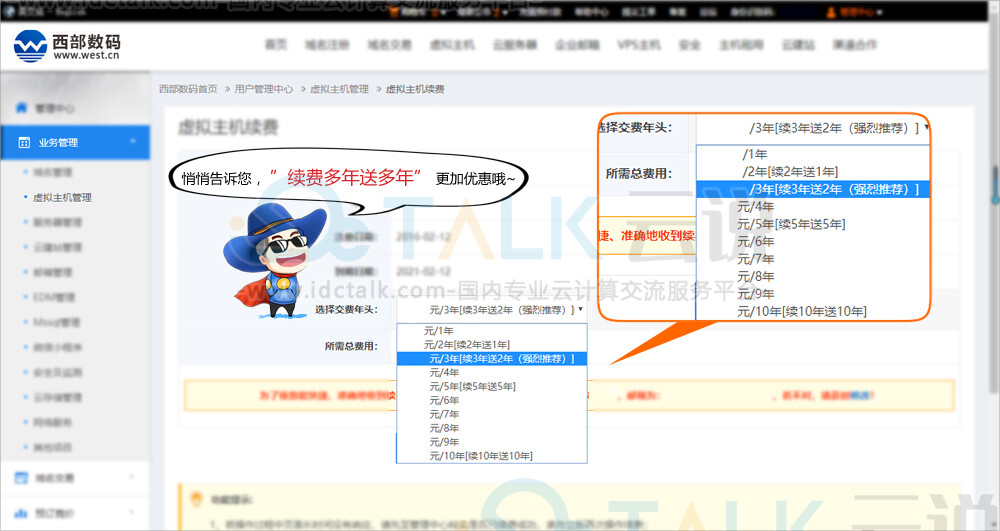
Task: Open the 选择交费年头 select box
Action: tap(491, 310)
